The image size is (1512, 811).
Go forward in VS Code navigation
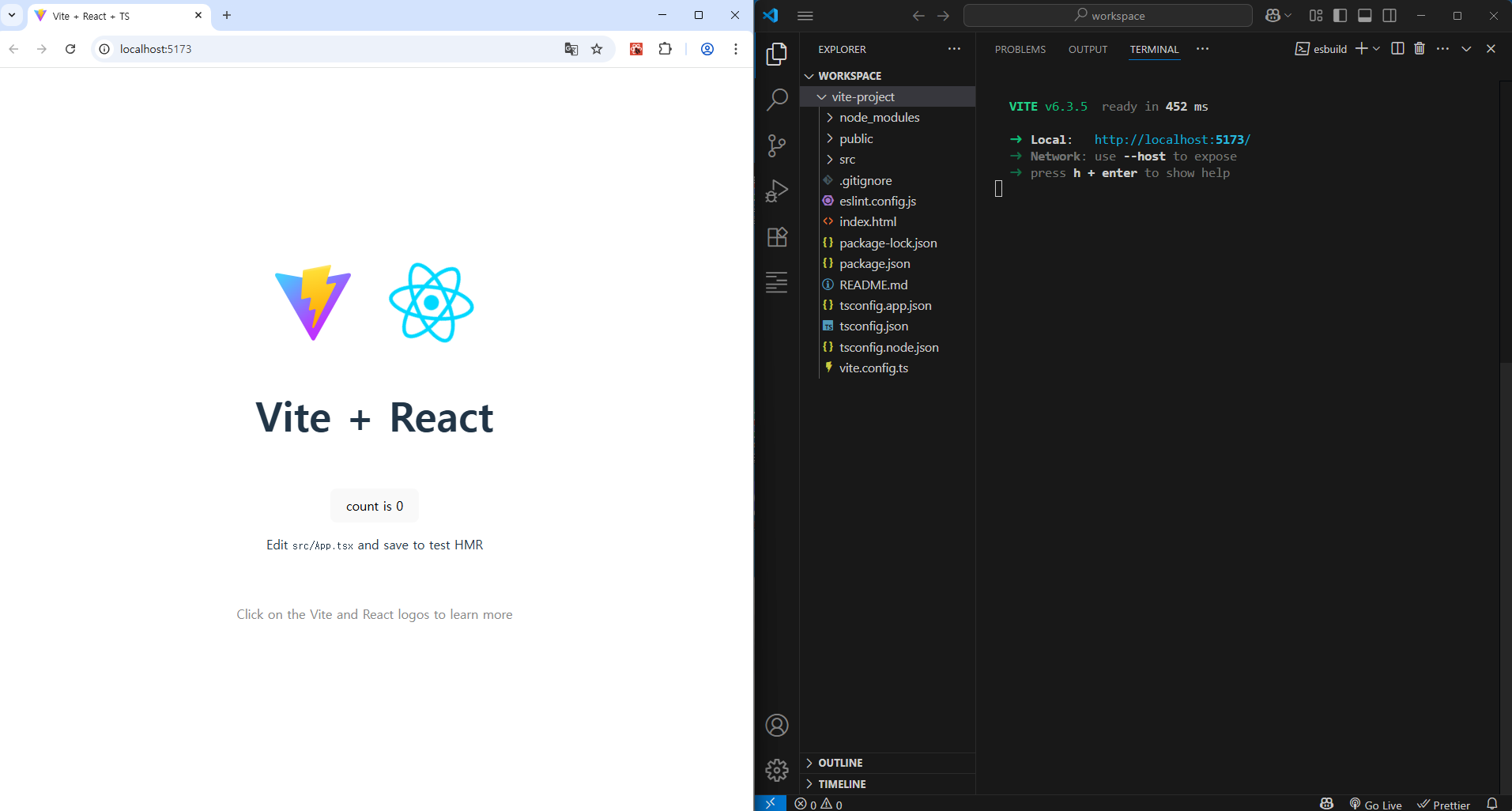click(x=944, y=16)
